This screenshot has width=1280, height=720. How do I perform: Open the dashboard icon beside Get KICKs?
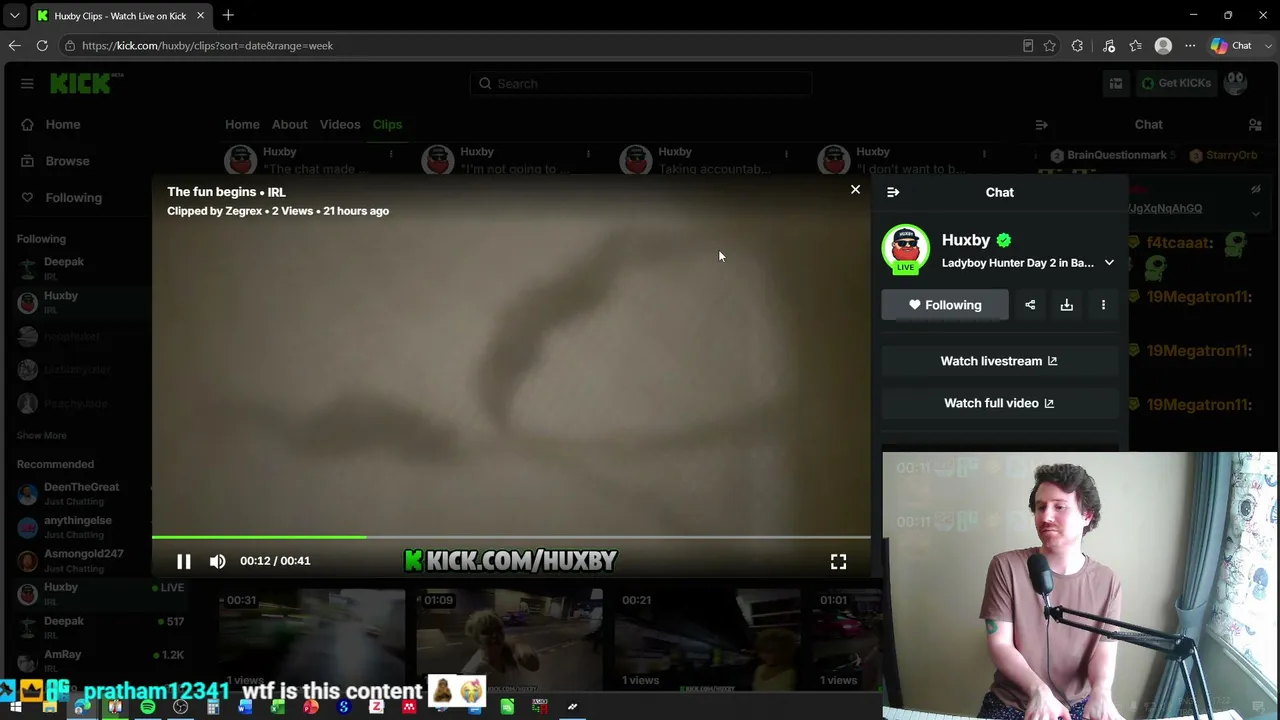click(1115, 84)
